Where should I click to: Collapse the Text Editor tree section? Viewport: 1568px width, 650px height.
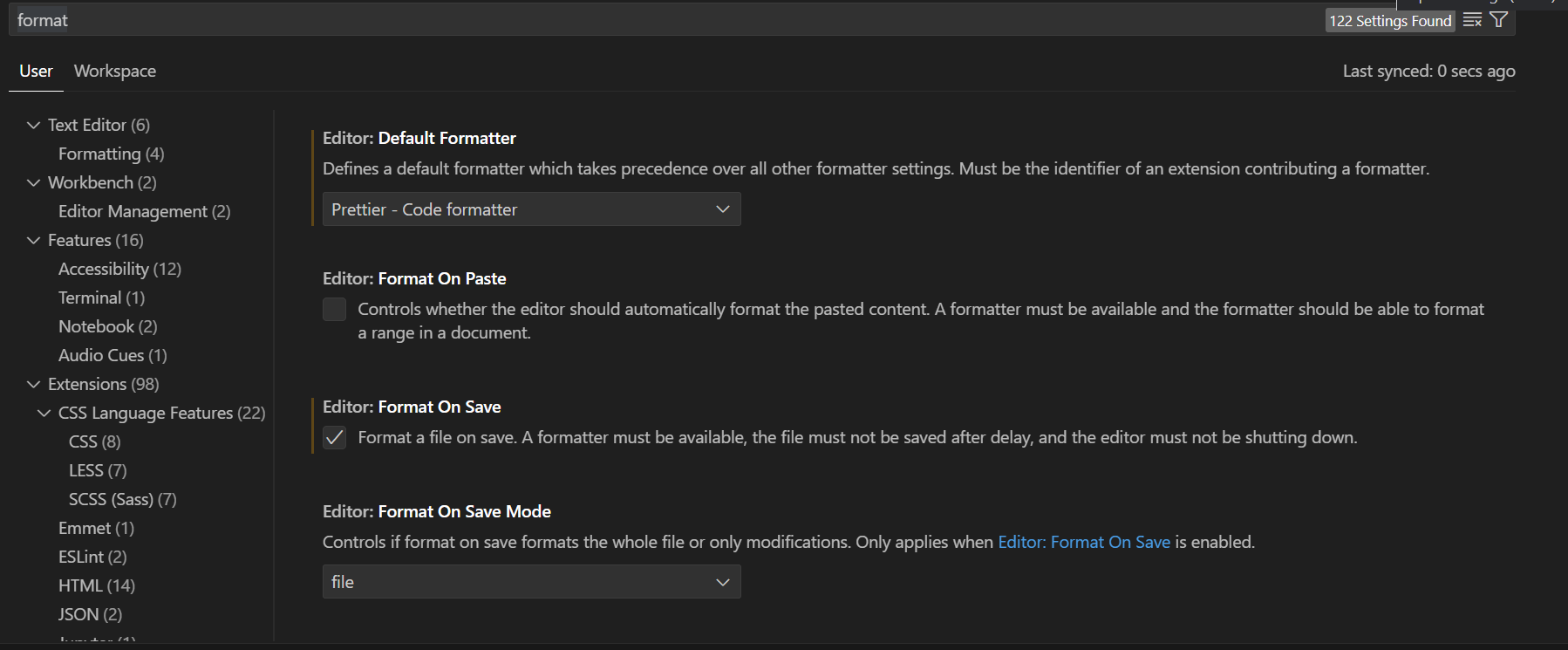pos(33,125)
